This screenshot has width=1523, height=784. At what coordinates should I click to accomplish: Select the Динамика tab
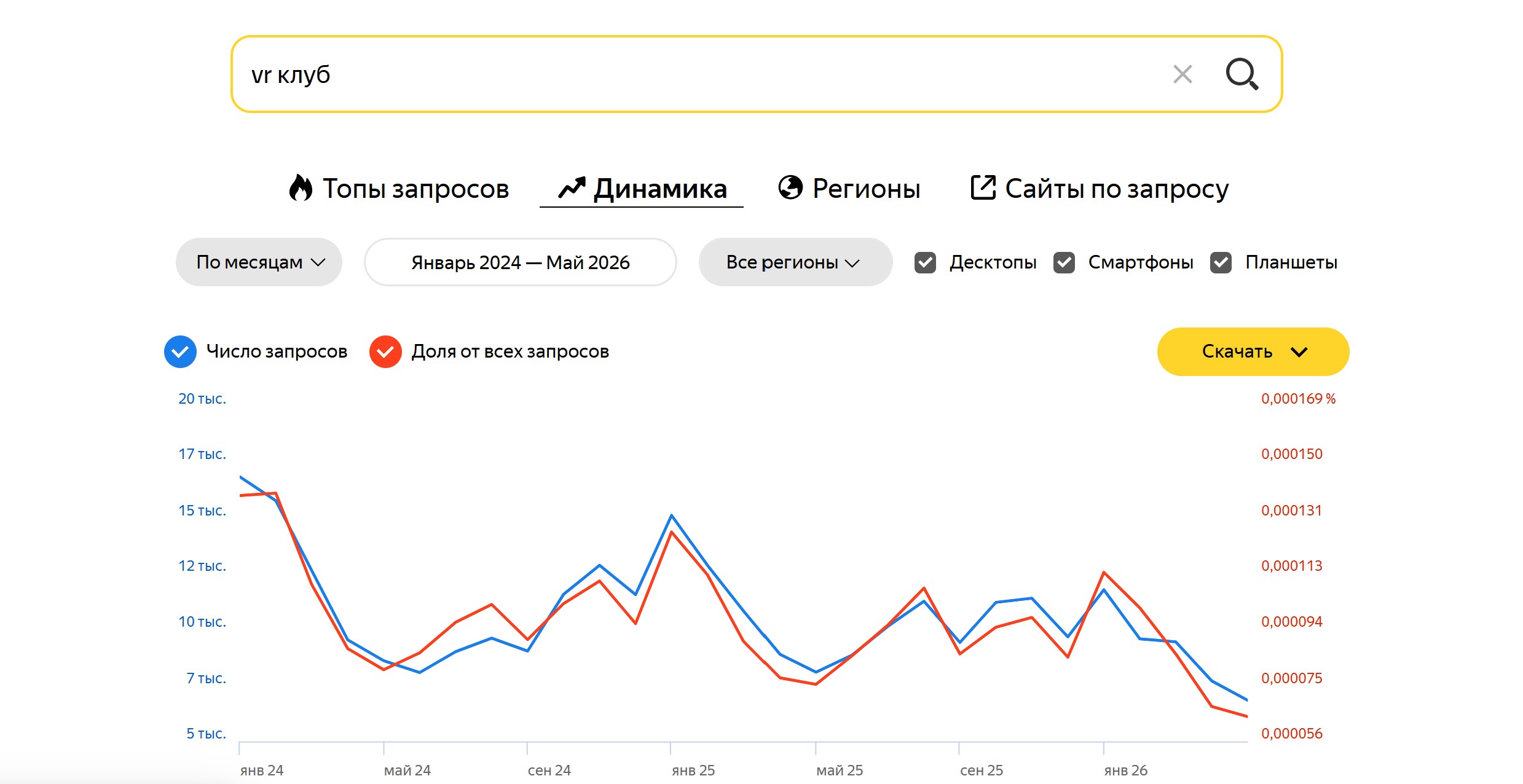[x=642, y=189]
